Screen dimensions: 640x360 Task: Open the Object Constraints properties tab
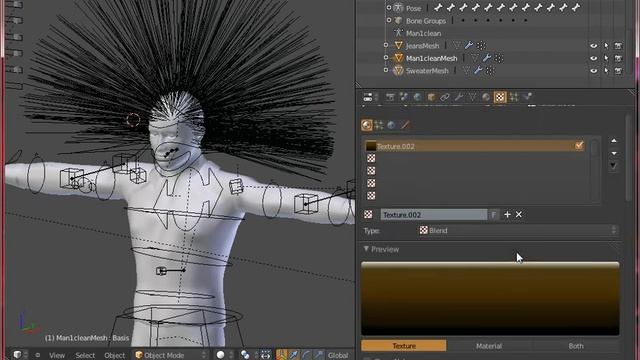coord(445,97)
